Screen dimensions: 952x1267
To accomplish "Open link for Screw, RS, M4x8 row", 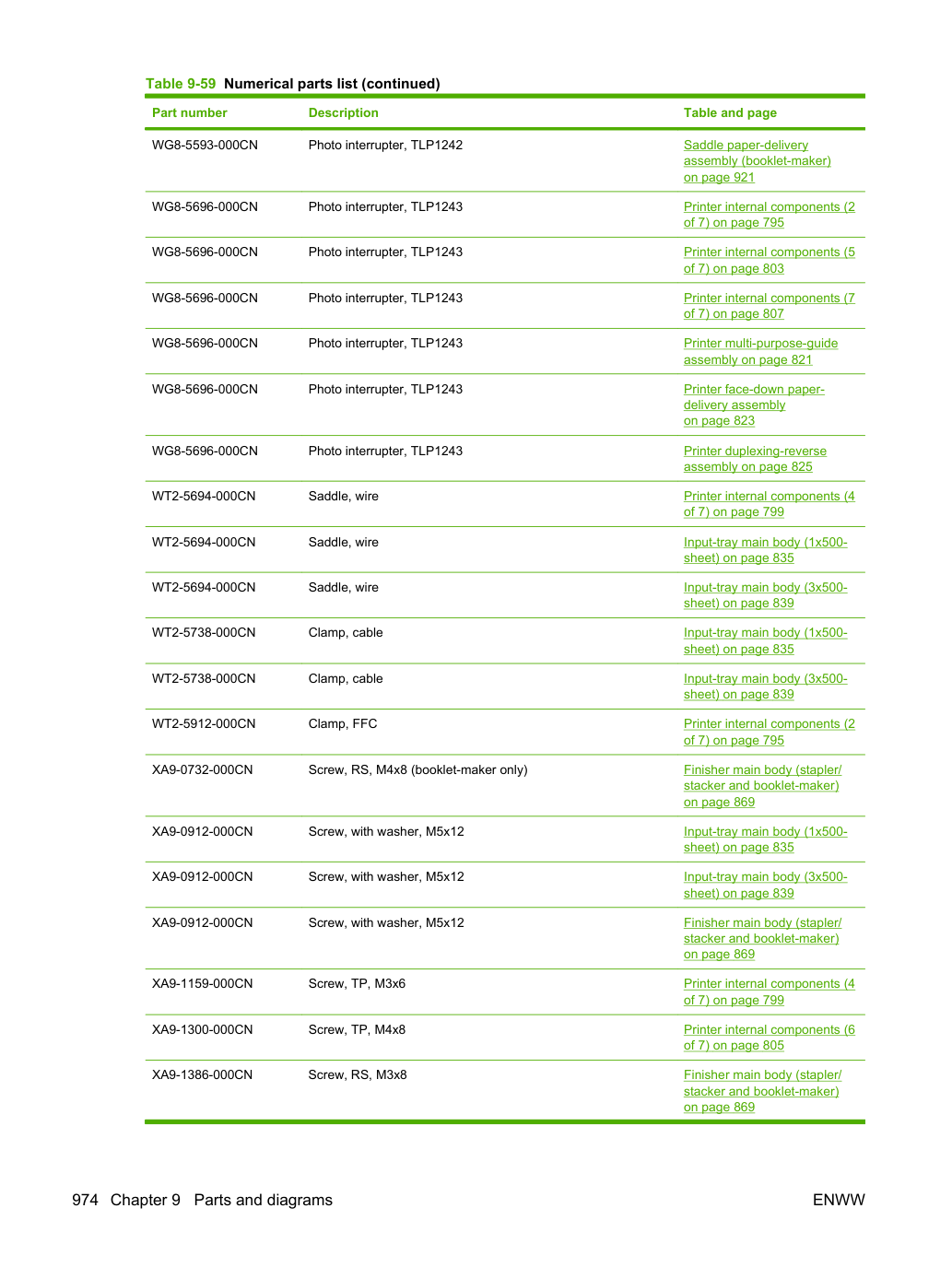I will point(762,786).
